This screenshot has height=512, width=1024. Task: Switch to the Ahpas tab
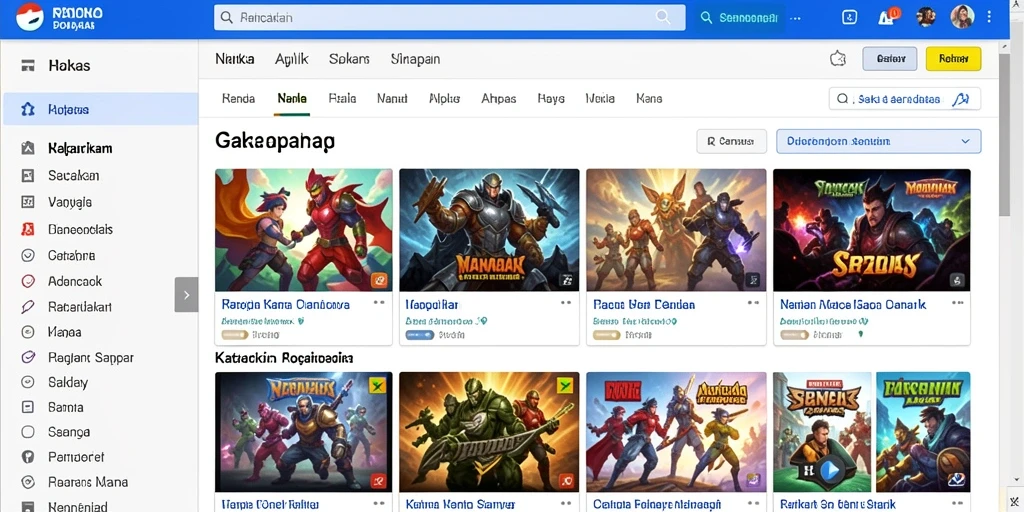[499, 99]
